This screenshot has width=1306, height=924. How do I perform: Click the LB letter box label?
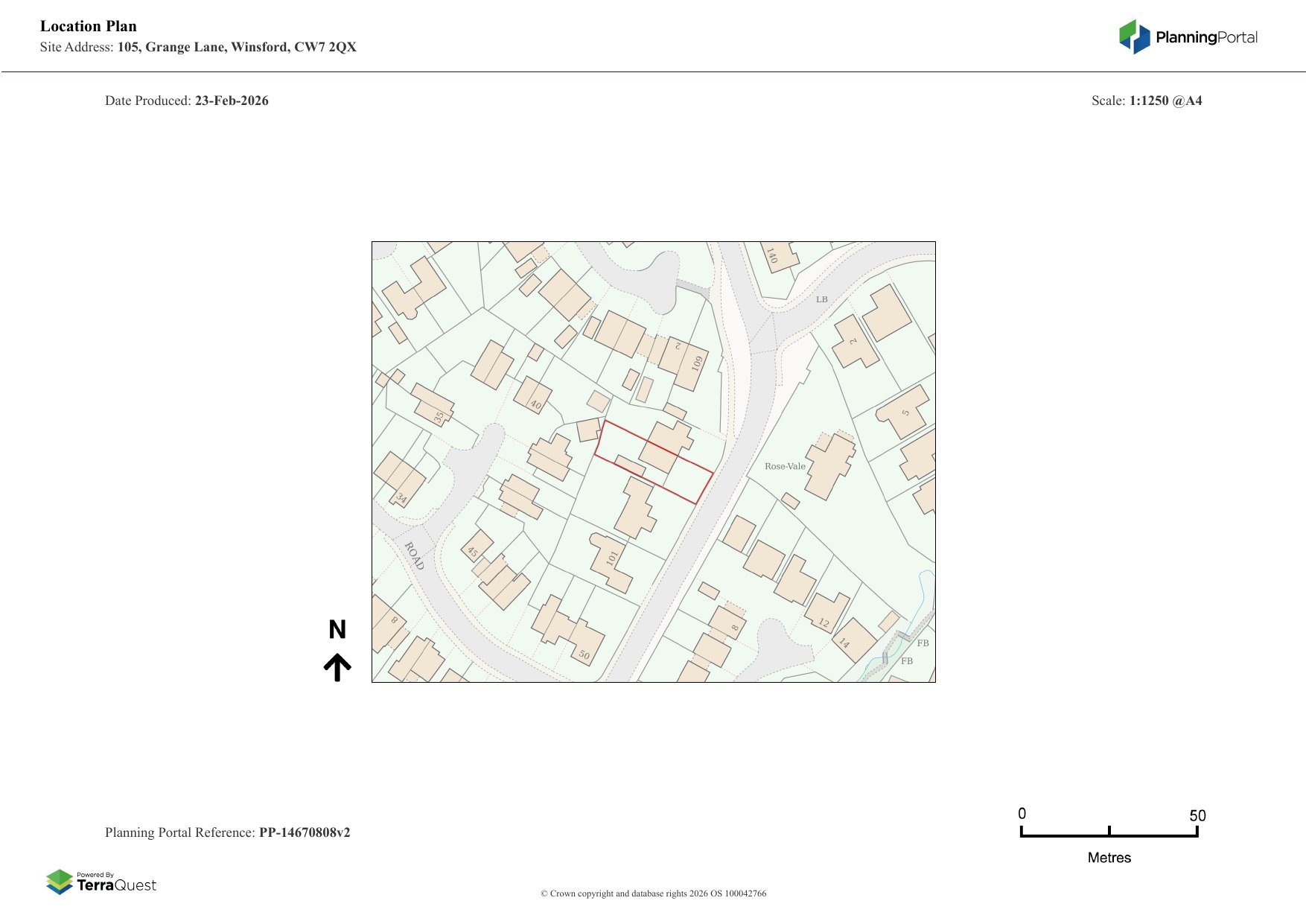pyautogui.click(x=821, y=299)
